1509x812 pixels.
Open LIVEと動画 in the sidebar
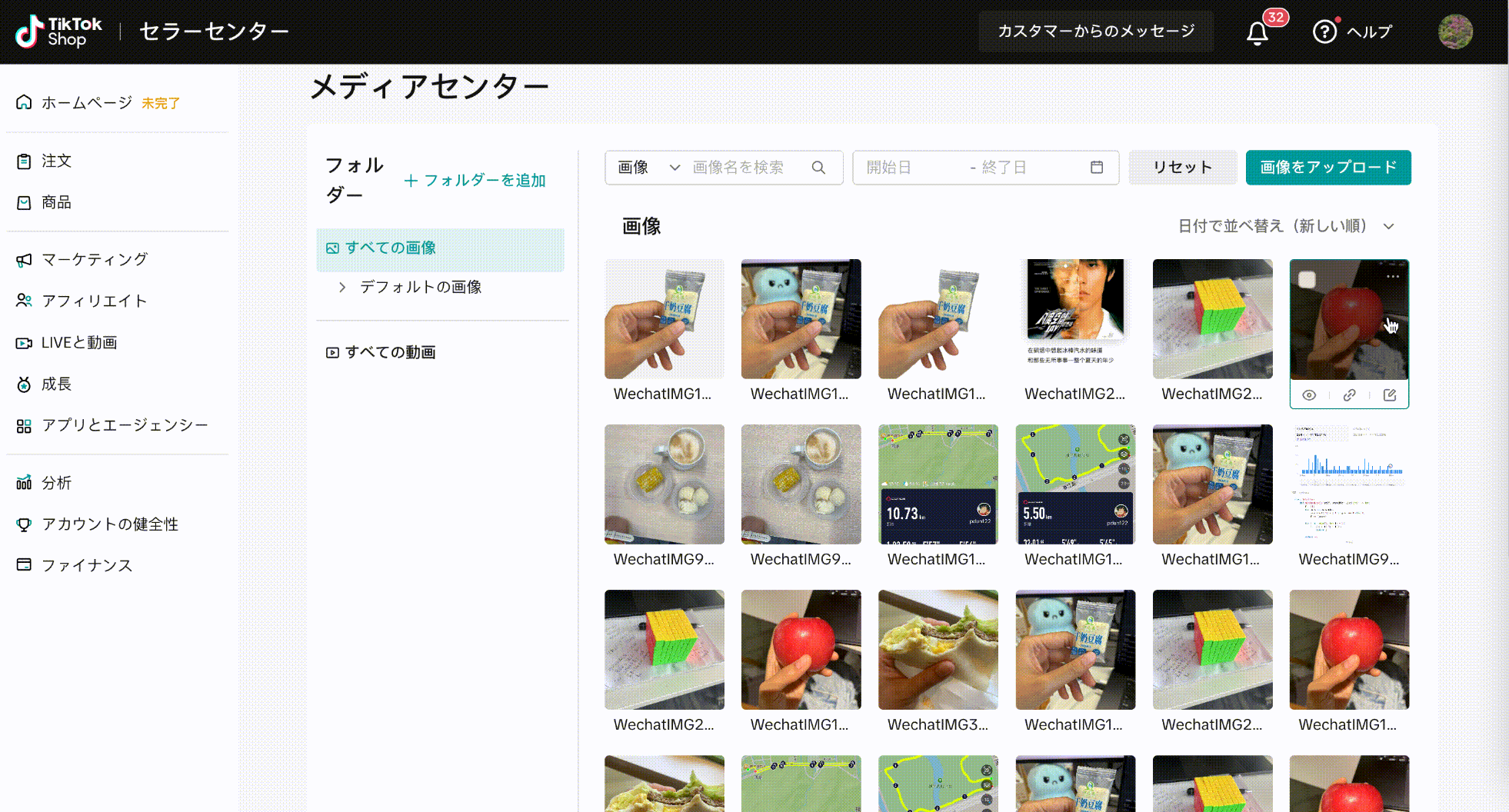coord(67,342)
